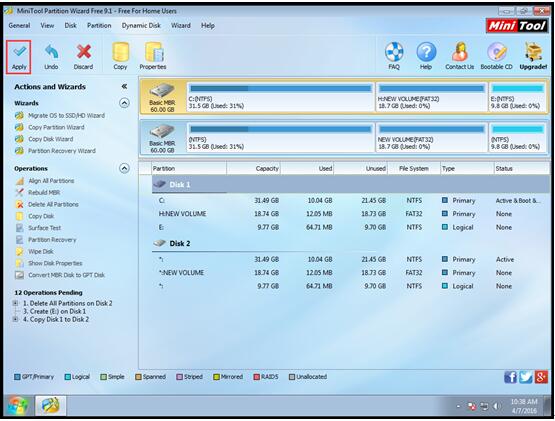Open the Google Plus social icon
Screen dimensions: 555x421
point(541,377)
